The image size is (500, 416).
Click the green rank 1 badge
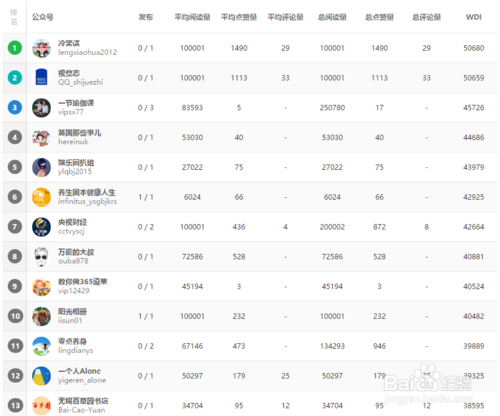pyautogui.click(x=15, y=48)
